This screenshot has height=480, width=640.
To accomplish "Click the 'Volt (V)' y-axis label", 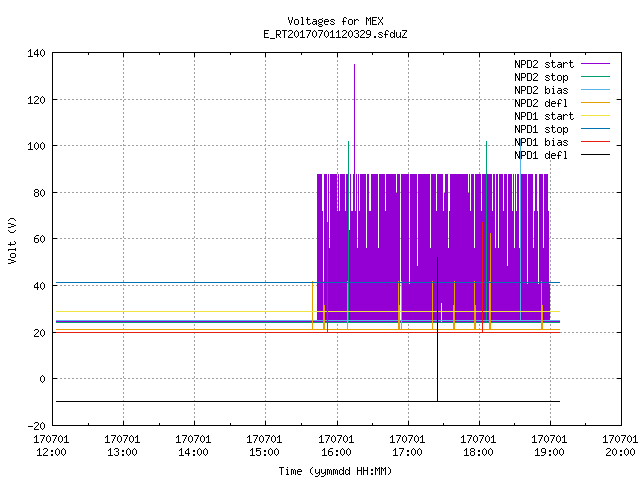I will pyautogui.click(x=12, y=240).
